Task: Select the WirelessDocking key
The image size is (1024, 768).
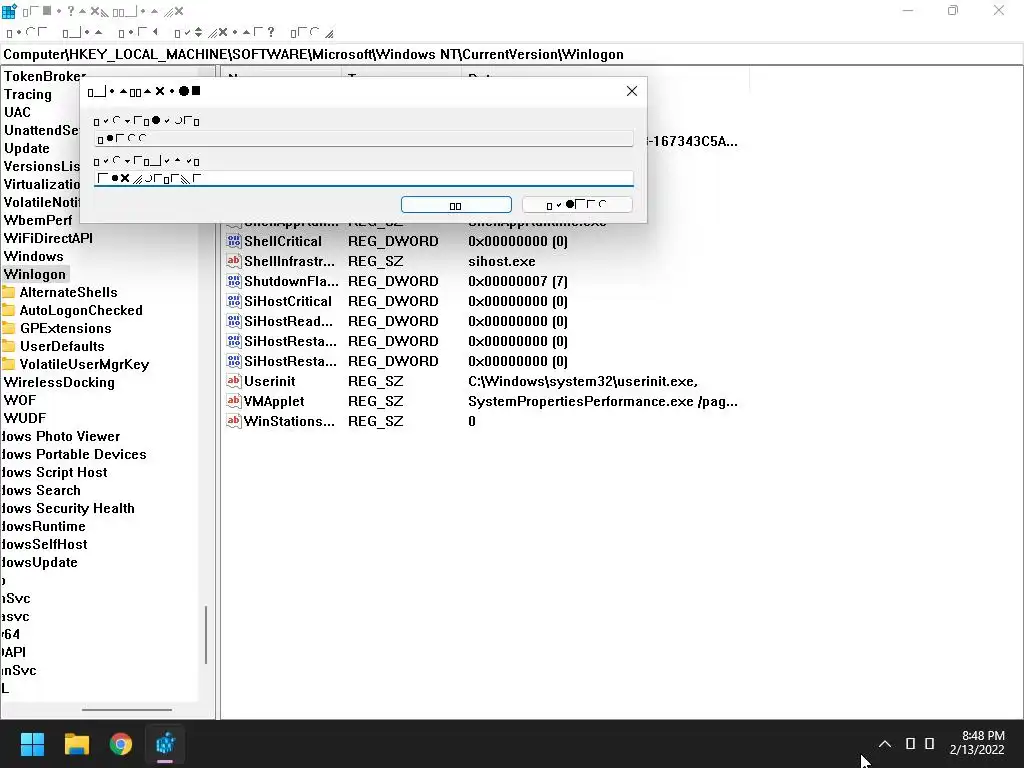Action: point(59,382)
